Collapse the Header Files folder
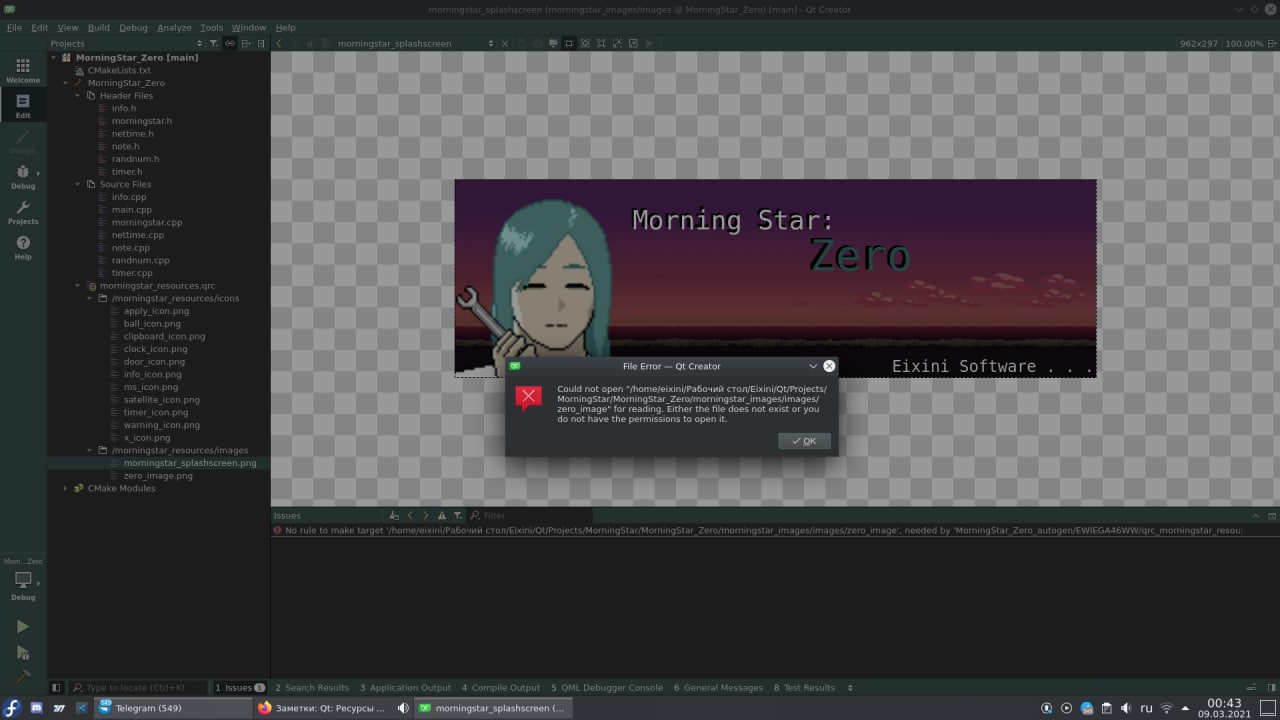This screenshot has height=720, width=1280. pyautogui.click(x=78, y=96)
